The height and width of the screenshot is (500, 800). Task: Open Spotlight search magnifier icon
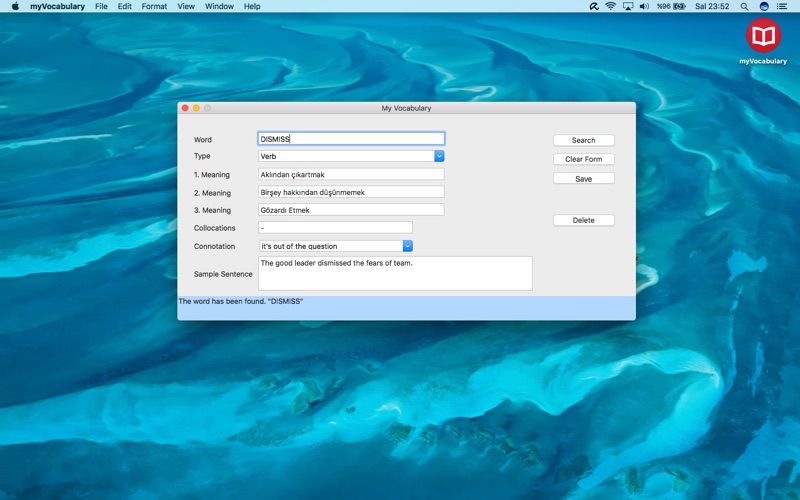point(745,6)
